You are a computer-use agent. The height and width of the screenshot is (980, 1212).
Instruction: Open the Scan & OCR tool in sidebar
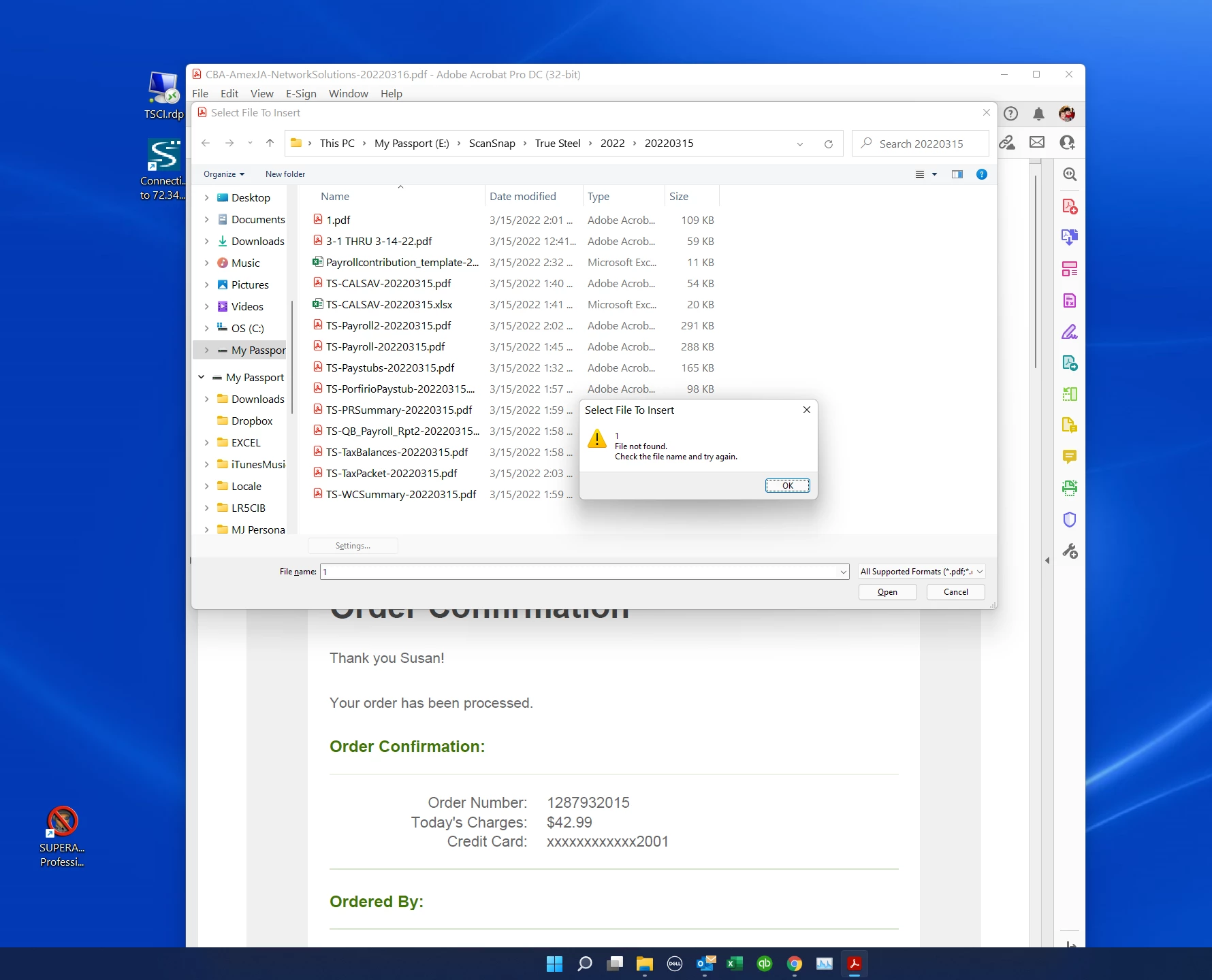1070,488
